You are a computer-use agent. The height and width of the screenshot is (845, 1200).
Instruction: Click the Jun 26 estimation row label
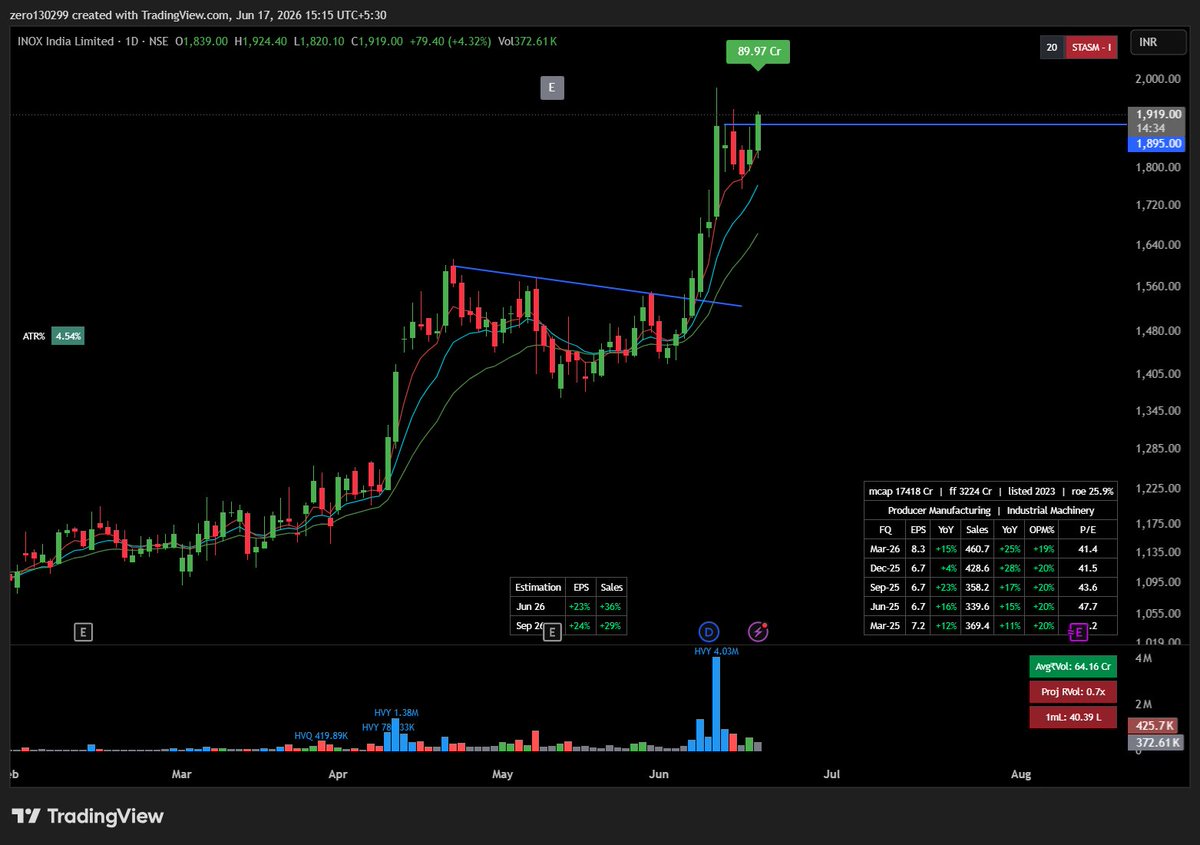pos(531,607)
